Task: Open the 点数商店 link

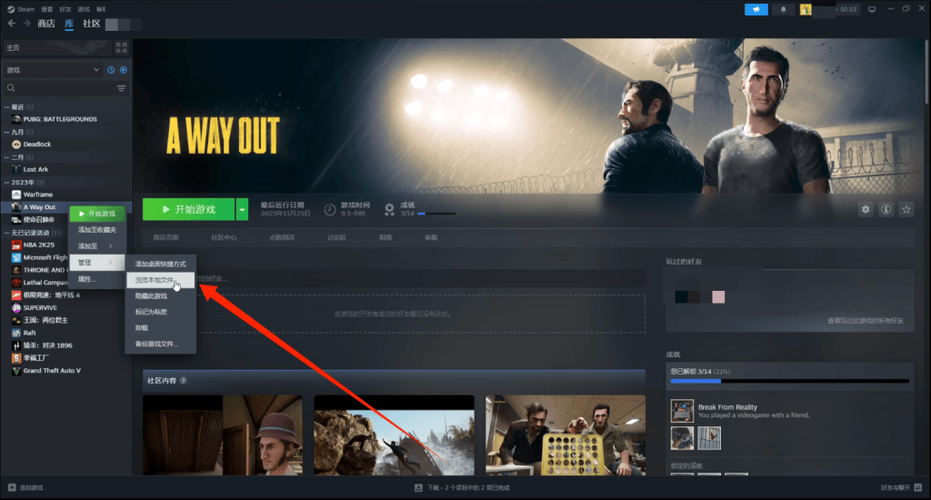Action: pos(281,238)
